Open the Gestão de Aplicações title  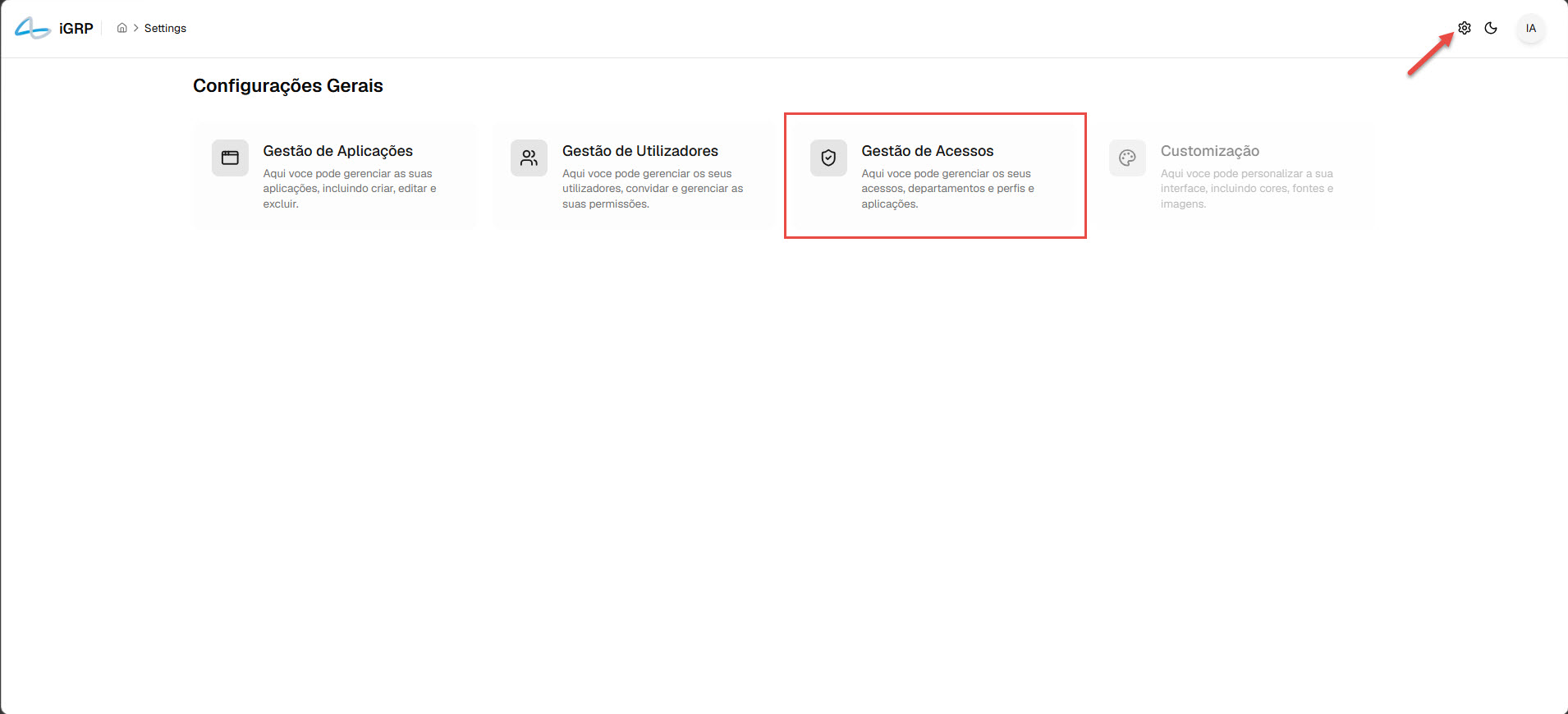point(337,151)
